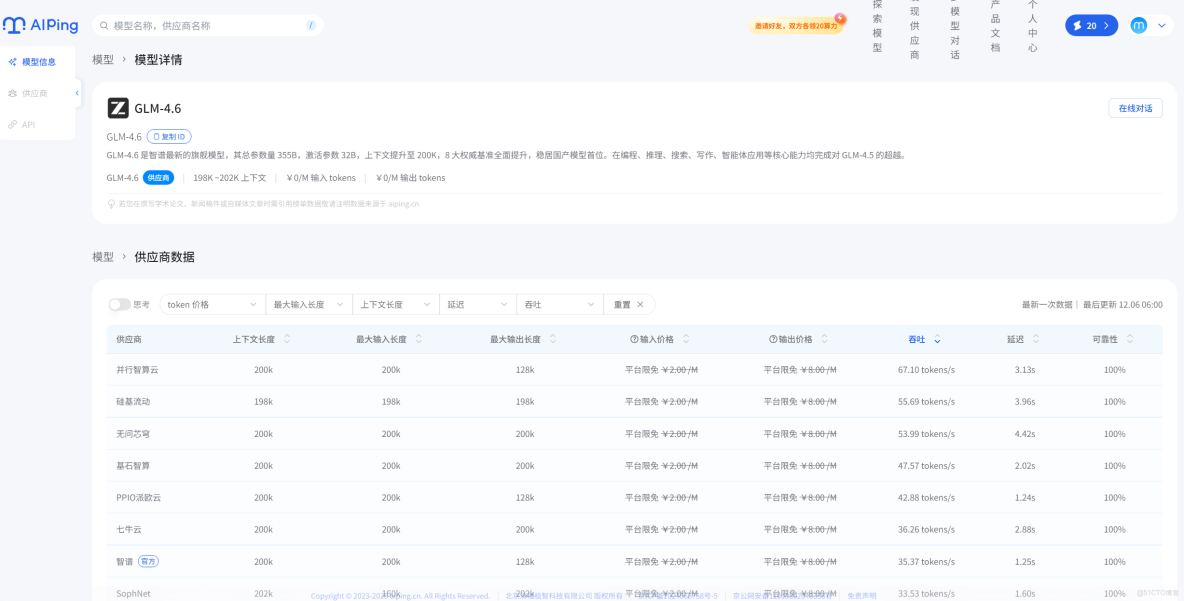Click the 供应商 sidebar icon
The width and height of the screenshot is (1184, 601).
(12, 93)
